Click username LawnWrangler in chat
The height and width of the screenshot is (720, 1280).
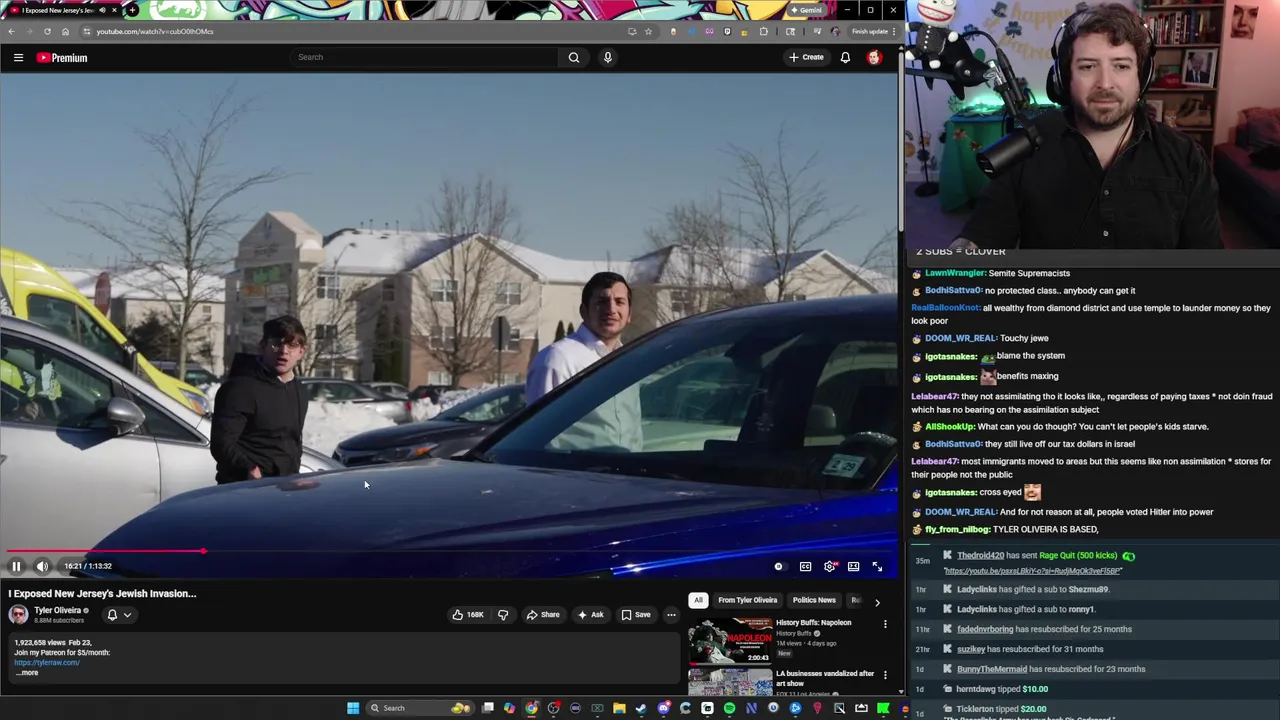pyautogui.click(x=955, y=273)
